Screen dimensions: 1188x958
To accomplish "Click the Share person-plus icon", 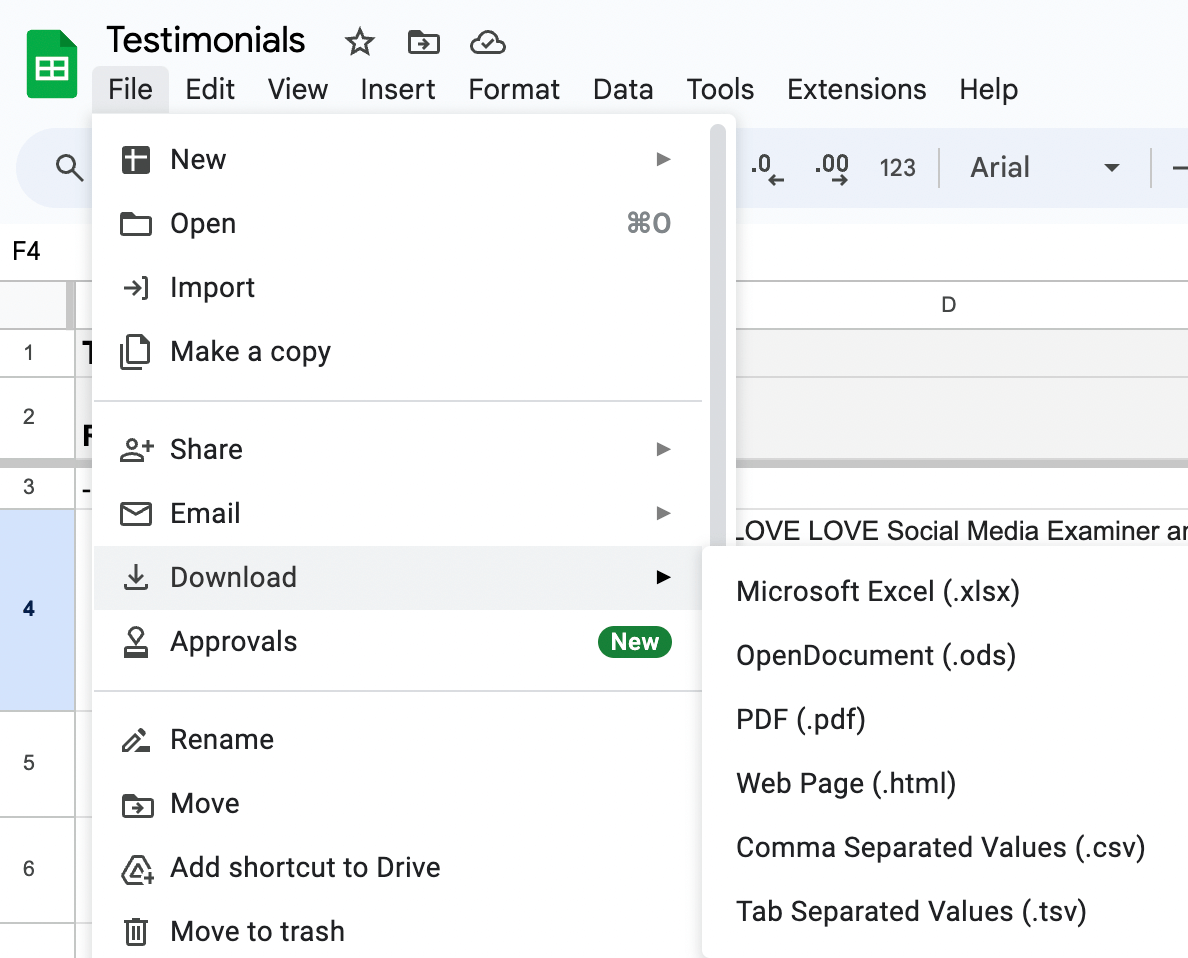I will tap(136, 449).
